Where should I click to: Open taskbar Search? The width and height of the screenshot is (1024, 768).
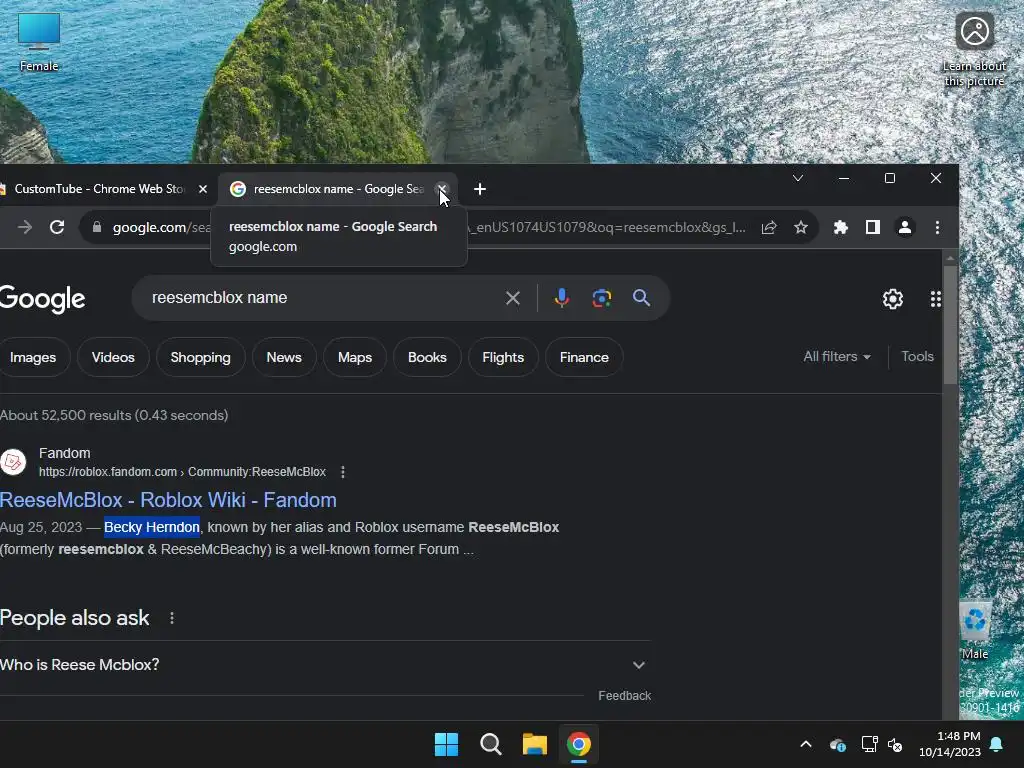(x=490, y=744)
